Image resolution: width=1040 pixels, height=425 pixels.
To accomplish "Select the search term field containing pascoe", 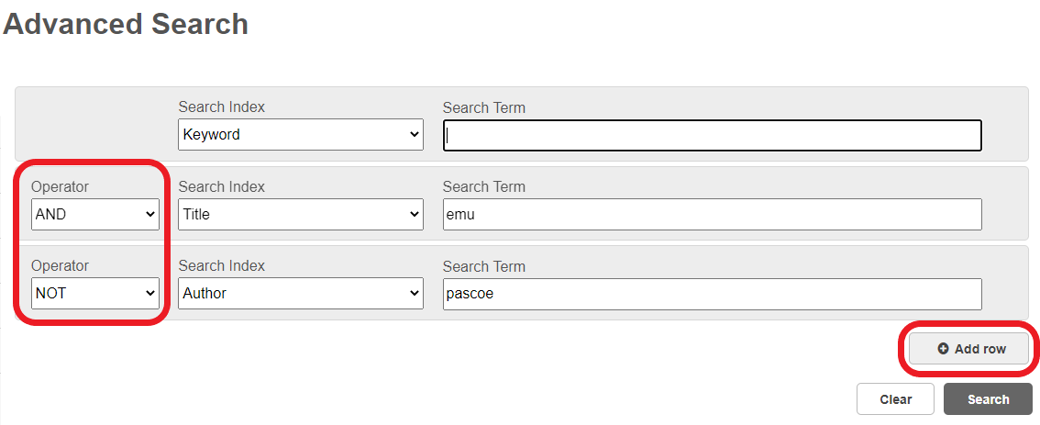I will (x=712, y=293).
